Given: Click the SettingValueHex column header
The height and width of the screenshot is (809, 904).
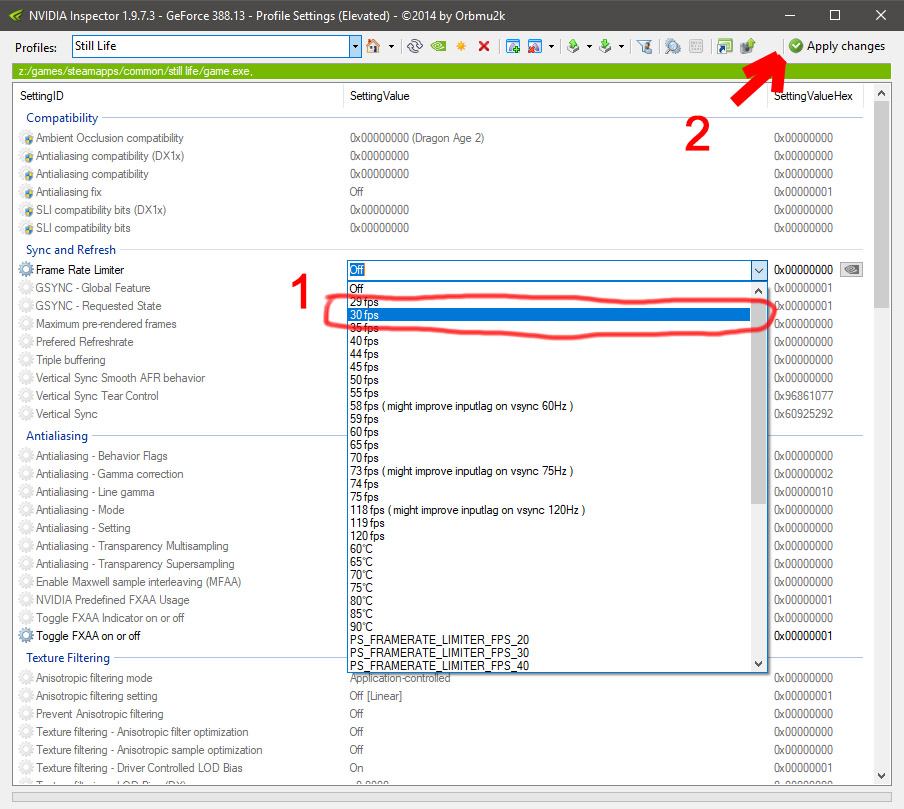Looking at the screenshot, I should (x=815, y=96).
